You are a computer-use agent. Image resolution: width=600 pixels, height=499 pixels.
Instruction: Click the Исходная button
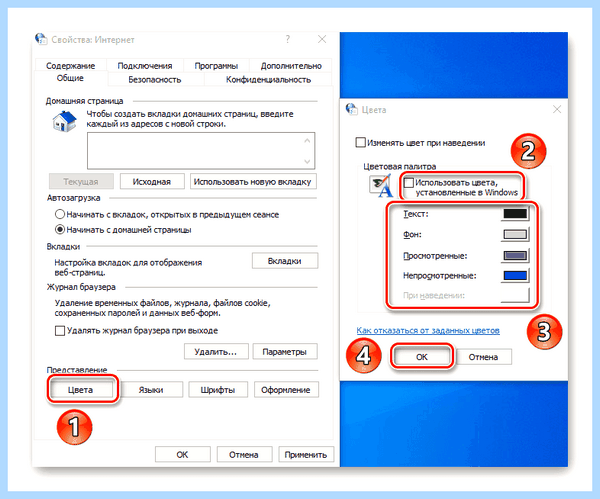point(152,181)
